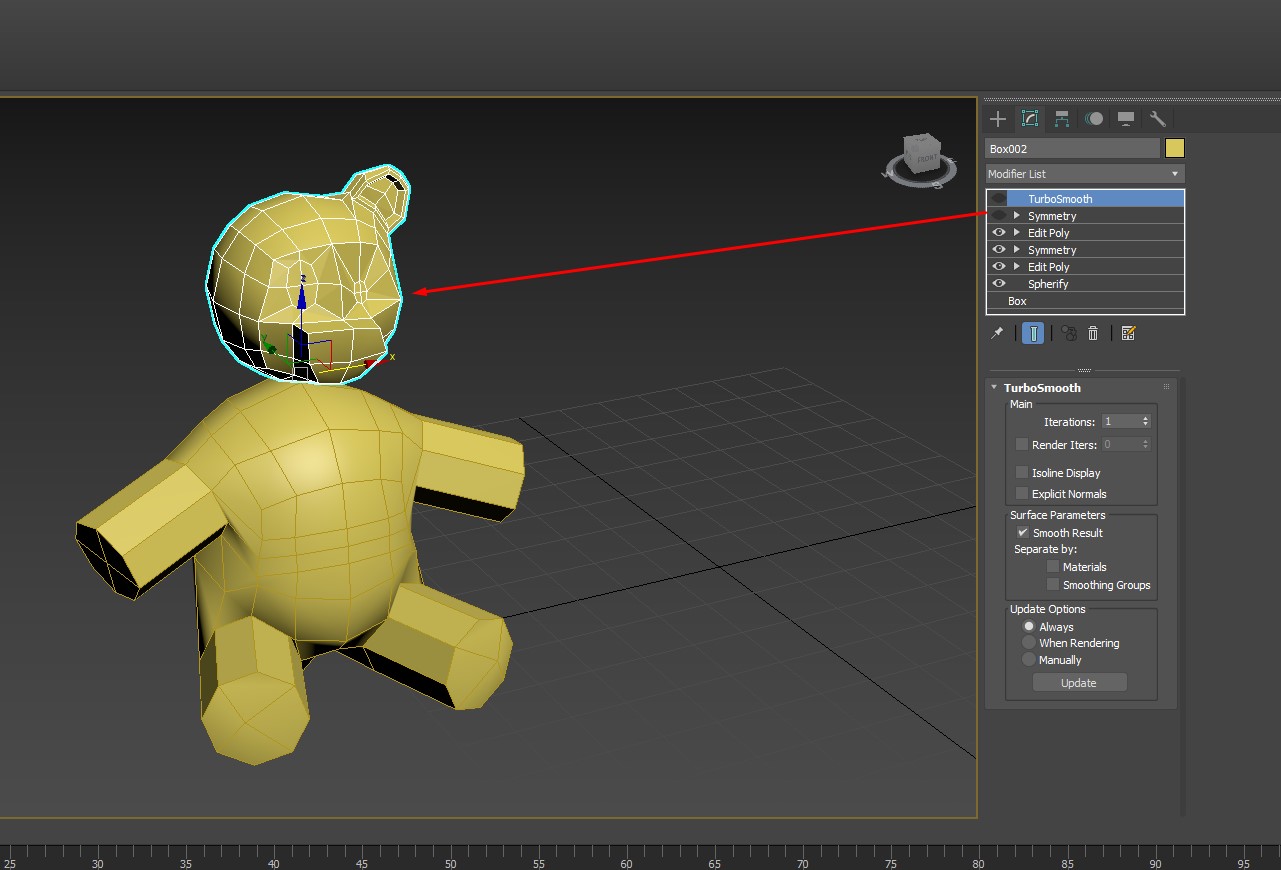Enable the TurboSmooth modifier eye icon

tap(998, 199)
